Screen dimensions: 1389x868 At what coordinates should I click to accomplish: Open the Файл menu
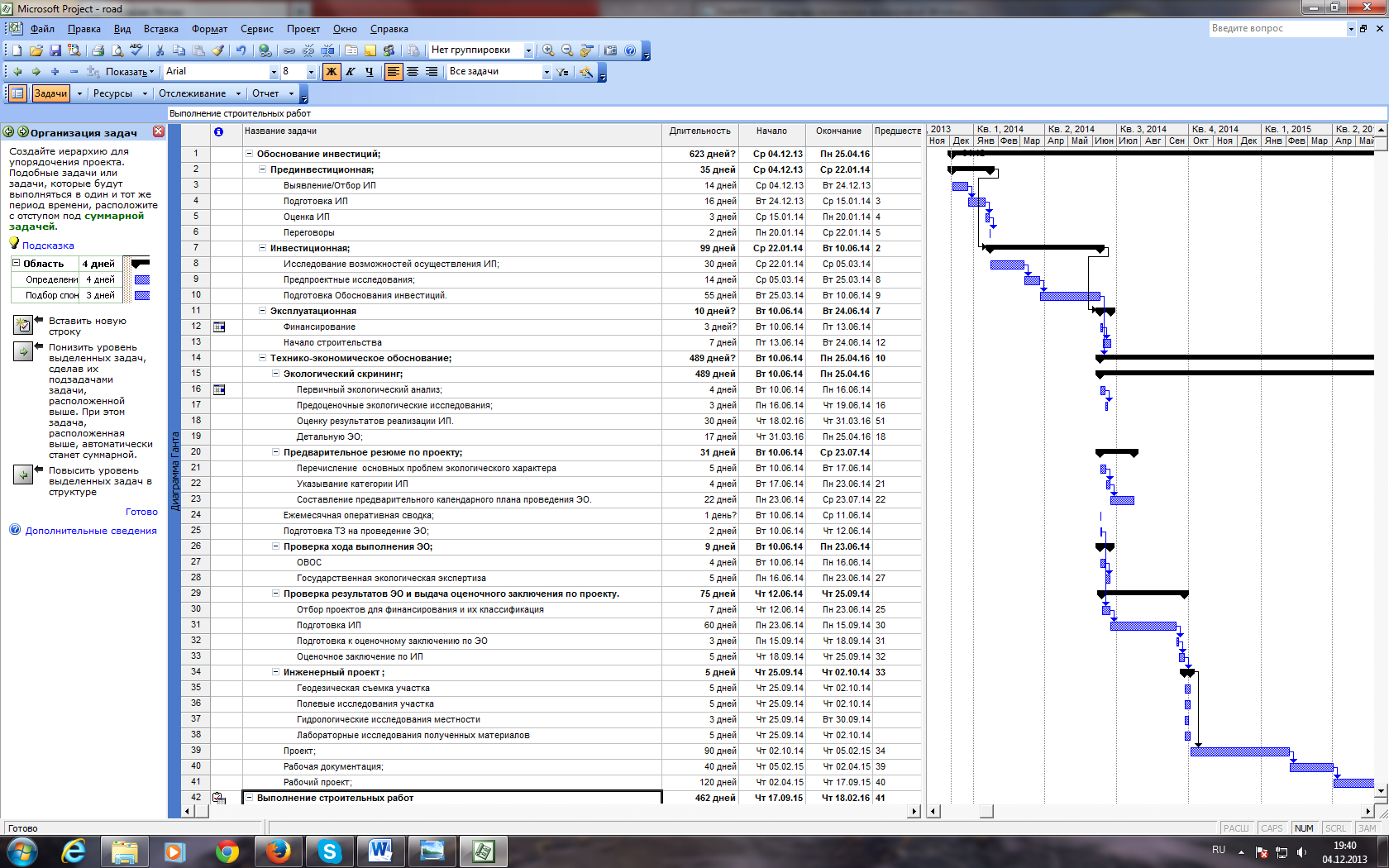coord(42,29)
